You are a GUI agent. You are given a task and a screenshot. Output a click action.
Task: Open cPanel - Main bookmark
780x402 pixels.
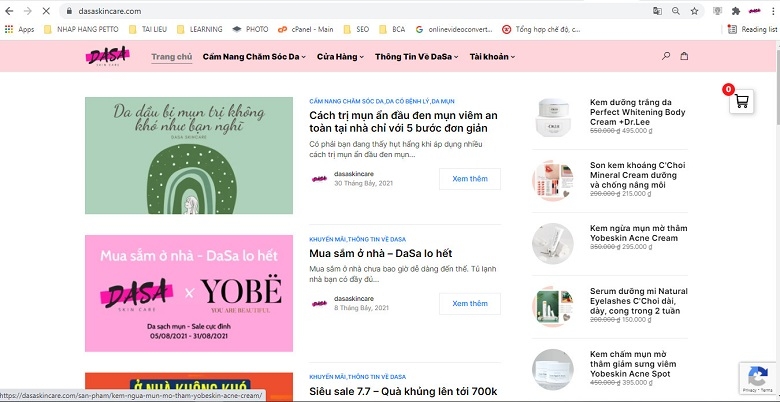point(305,29)
